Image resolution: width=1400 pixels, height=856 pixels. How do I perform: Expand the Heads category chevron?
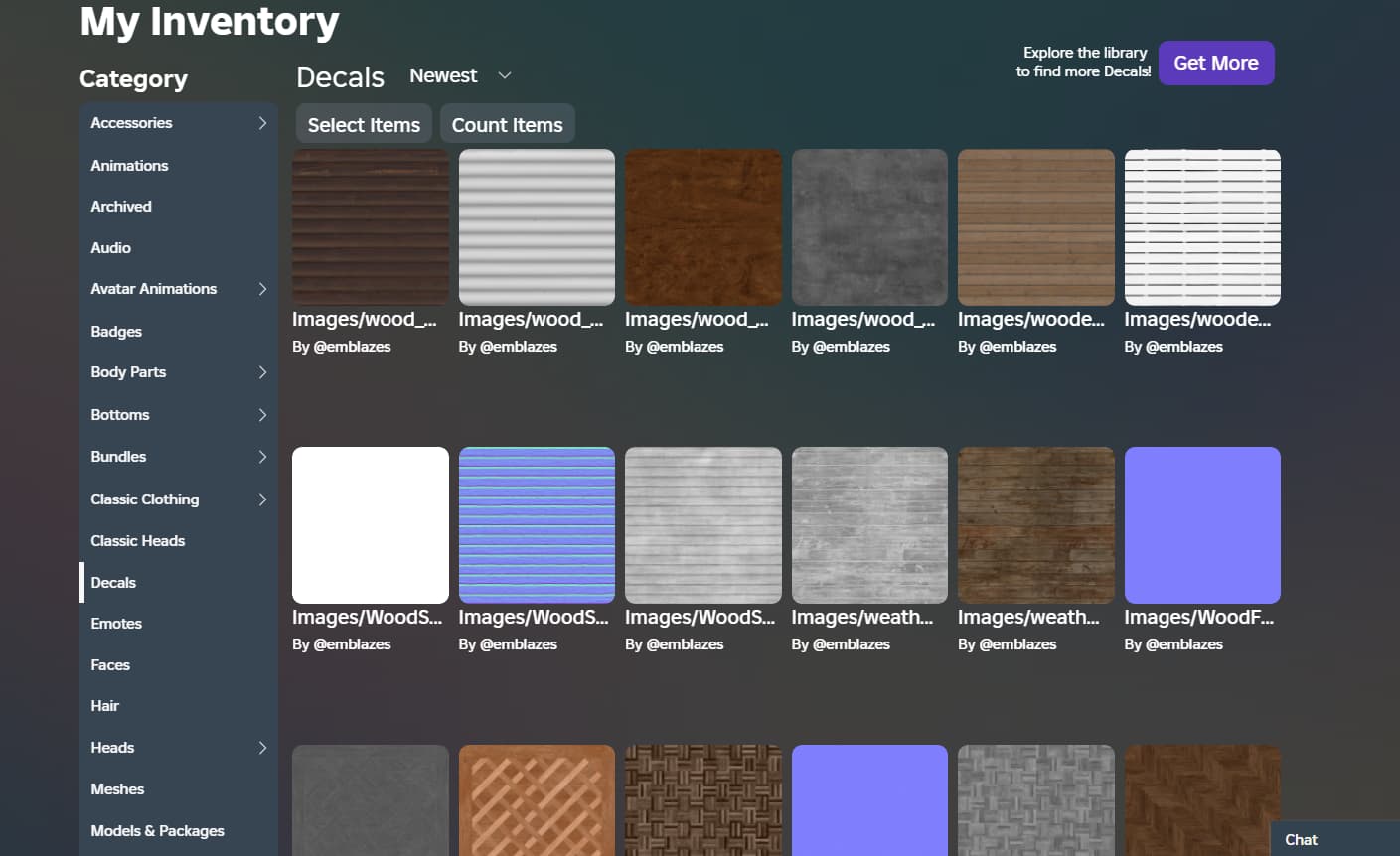point(262,748)
